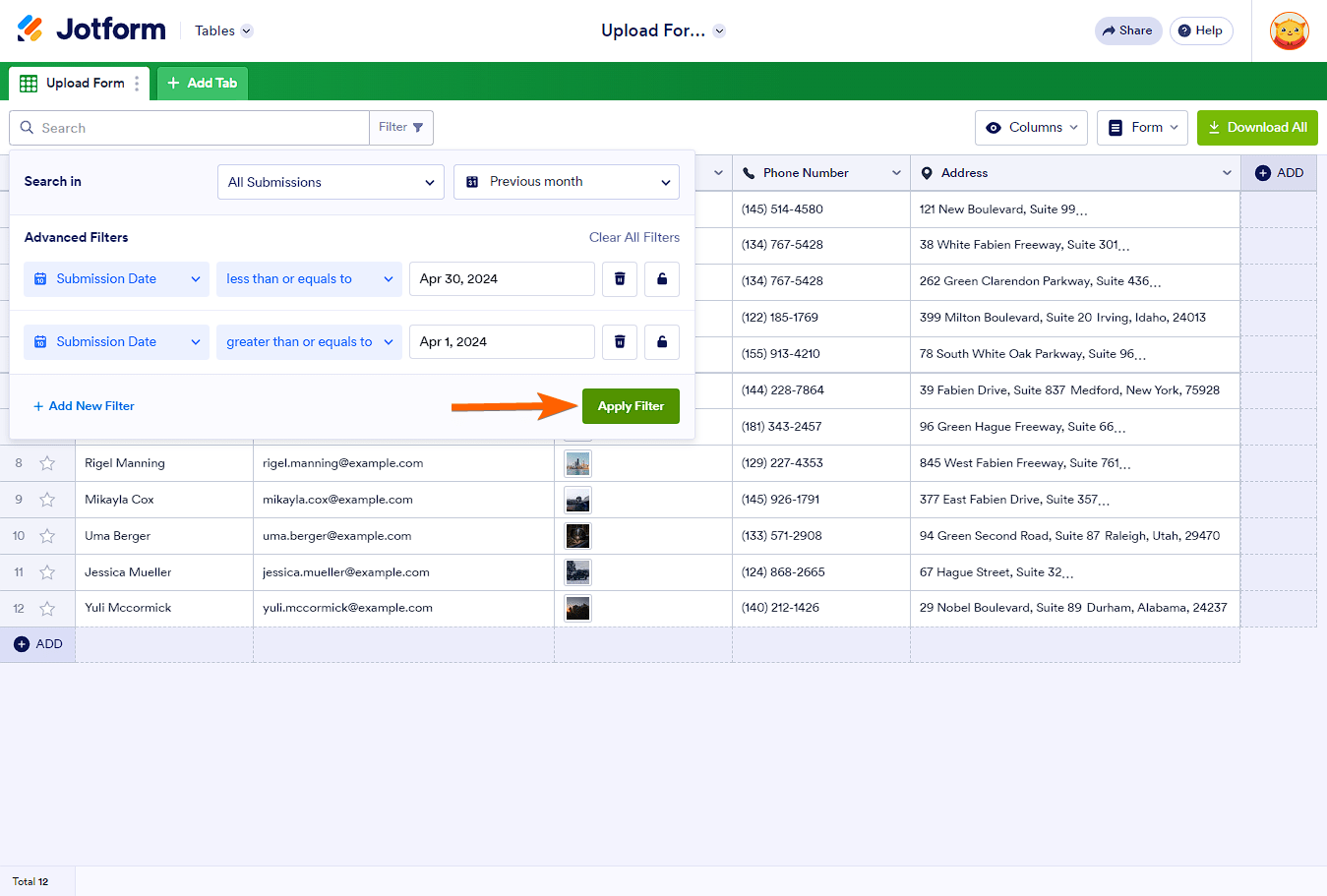The image size is (1327, 896).
Task: Open the Filter funnel button
Action: 401,128
